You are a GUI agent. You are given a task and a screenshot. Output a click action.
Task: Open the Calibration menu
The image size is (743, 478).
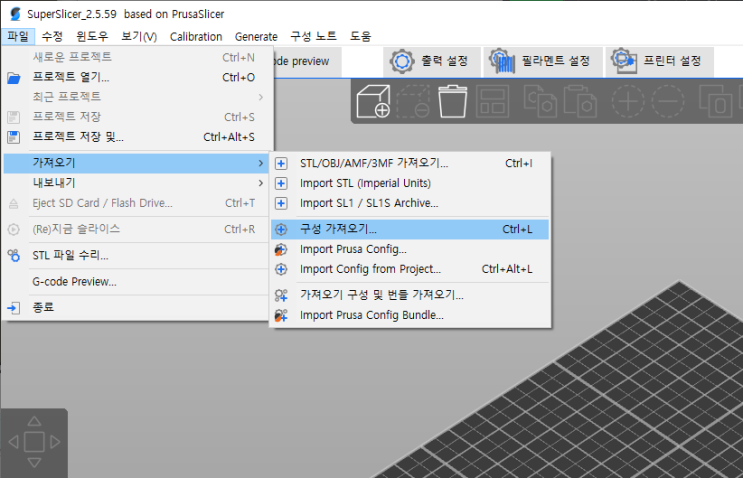click(x=196, y=37)
